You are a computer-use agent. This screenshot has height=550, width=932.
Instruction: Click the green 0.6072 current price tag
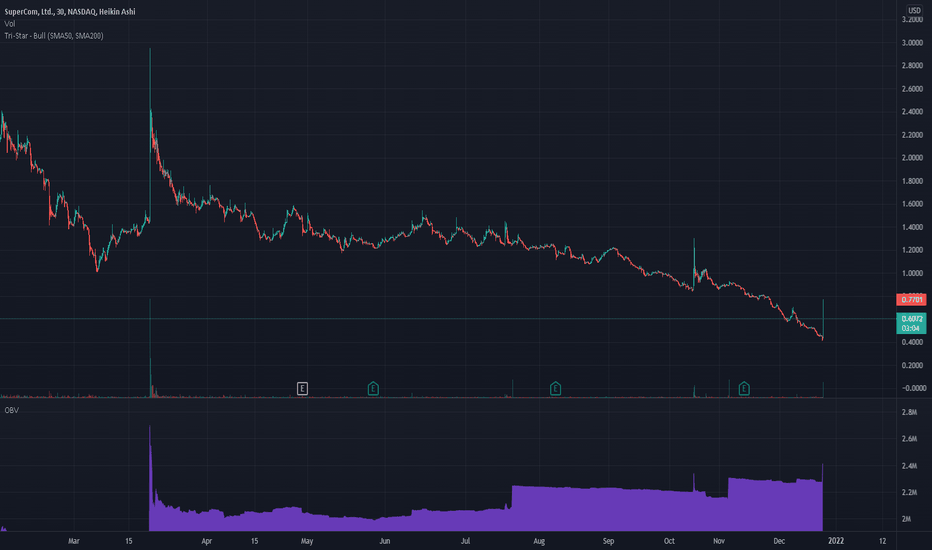(911, 323)
